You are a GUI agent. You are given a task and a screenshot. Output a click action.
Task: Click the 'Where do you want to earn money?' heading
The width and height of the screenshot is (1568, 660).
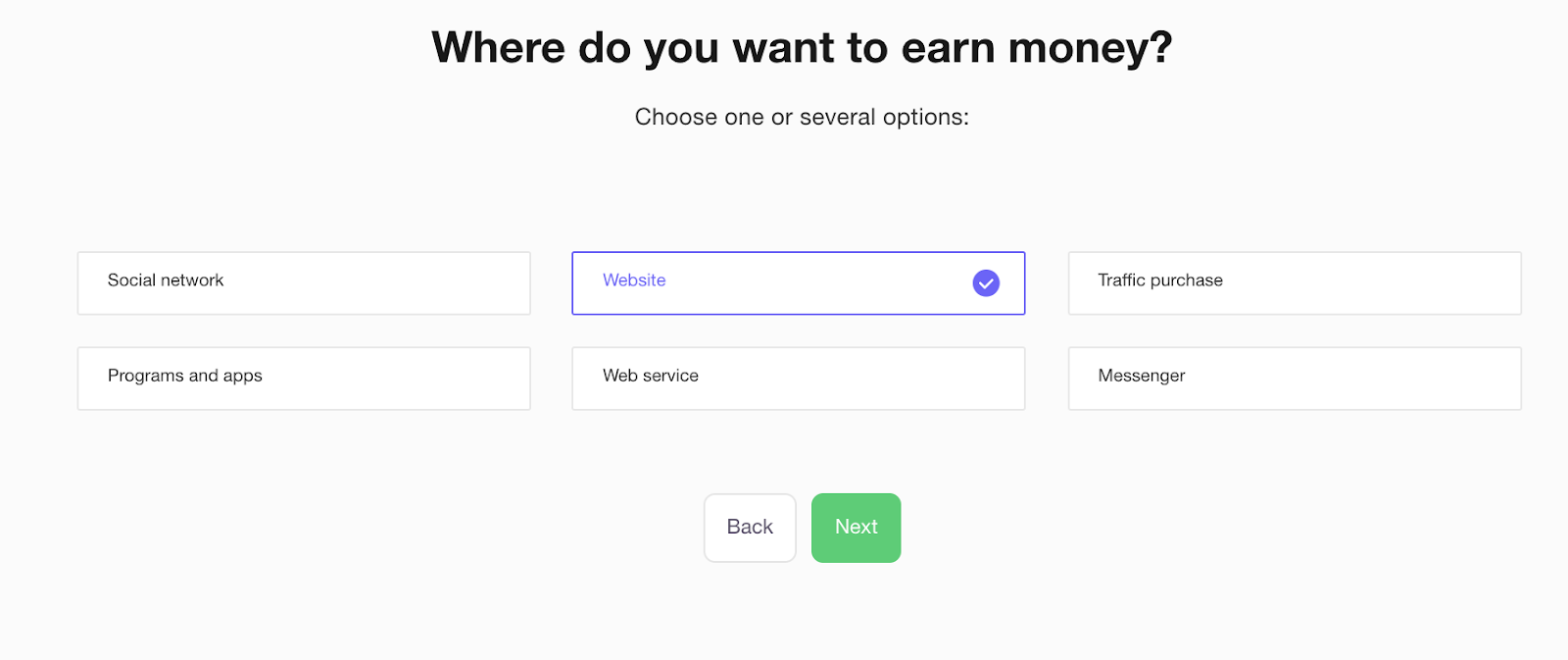[x=802, y=47]
